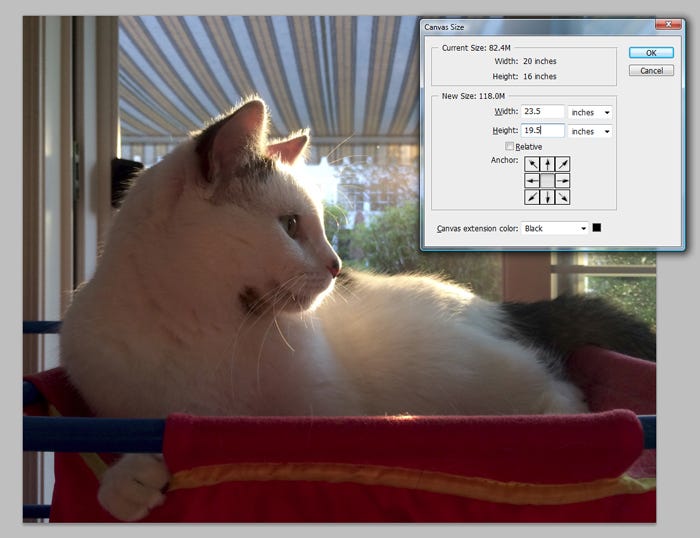This screenshot has height=538, width=700.
Task: Select the center anchor square
Action: pos(547,181)
